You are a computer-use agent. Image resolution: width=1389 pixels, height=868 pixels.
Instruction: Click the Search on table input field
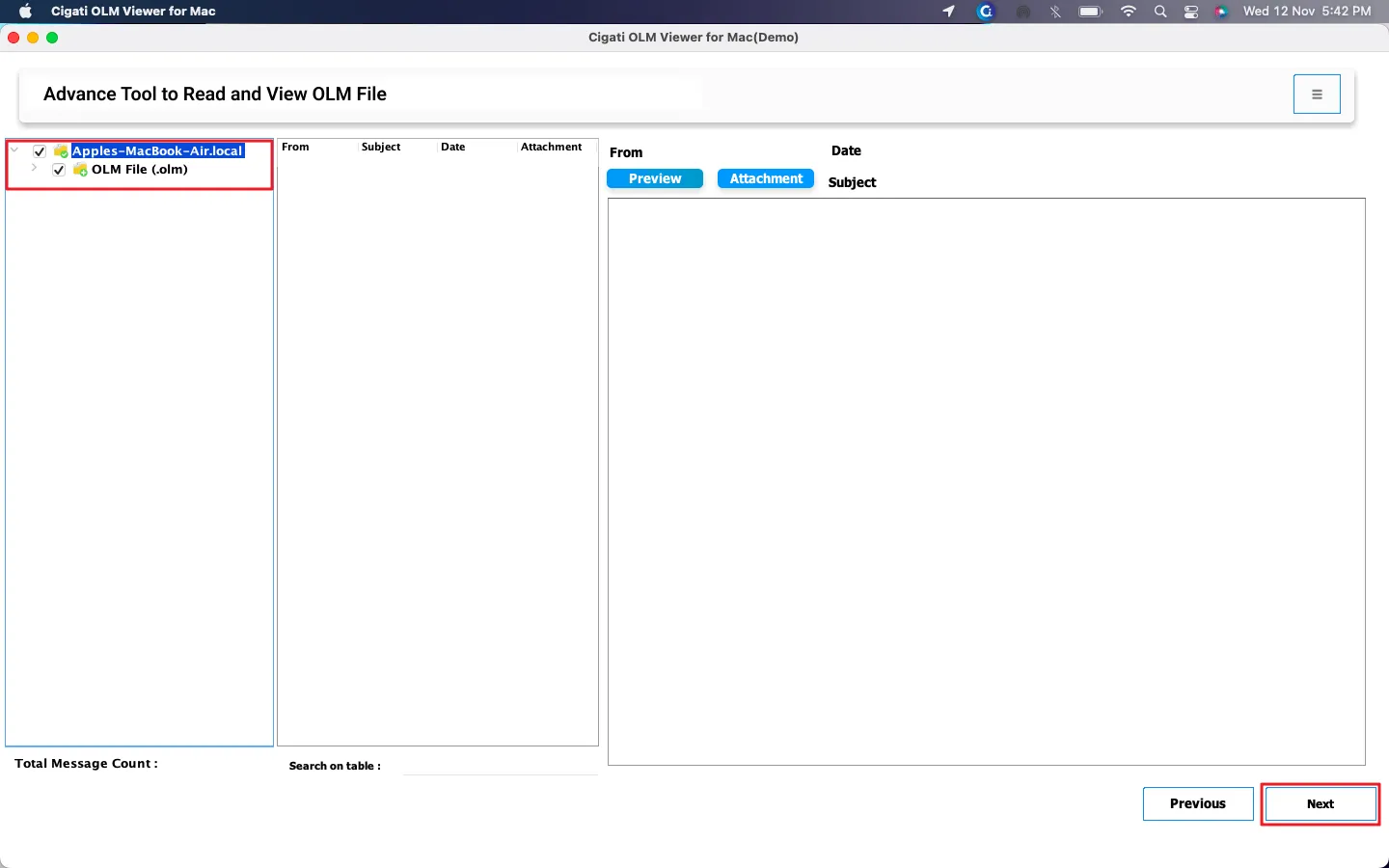click(x=500, y=766)
